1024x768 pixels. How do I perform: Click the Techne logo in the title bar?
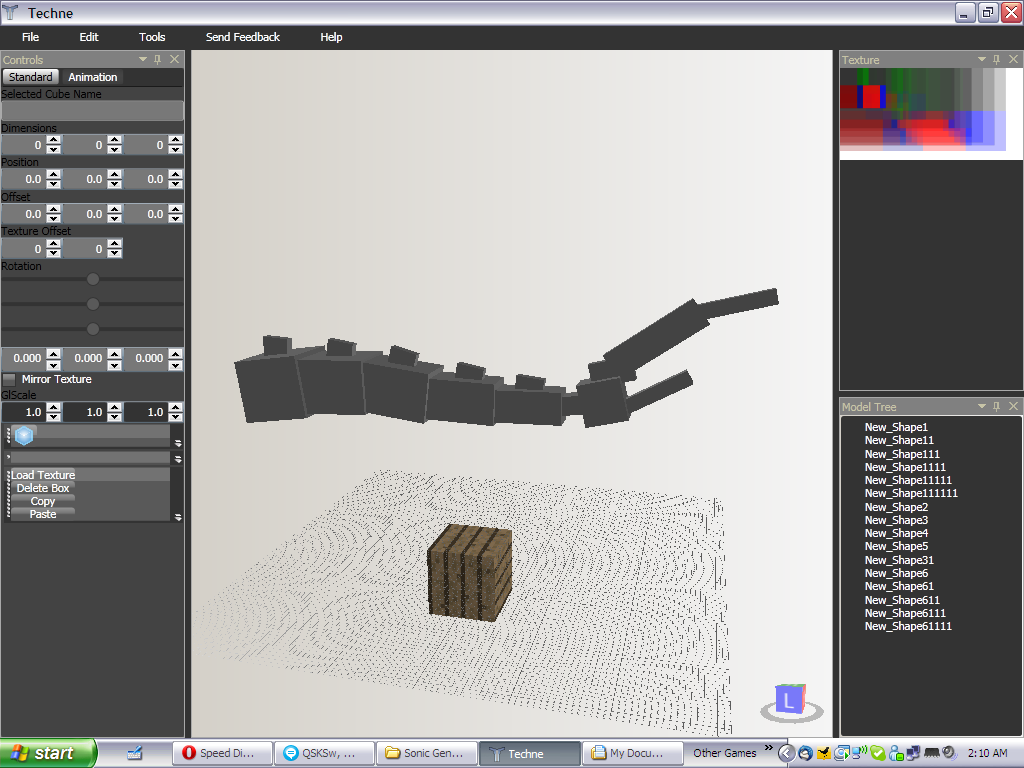click(x=11, y=12)
